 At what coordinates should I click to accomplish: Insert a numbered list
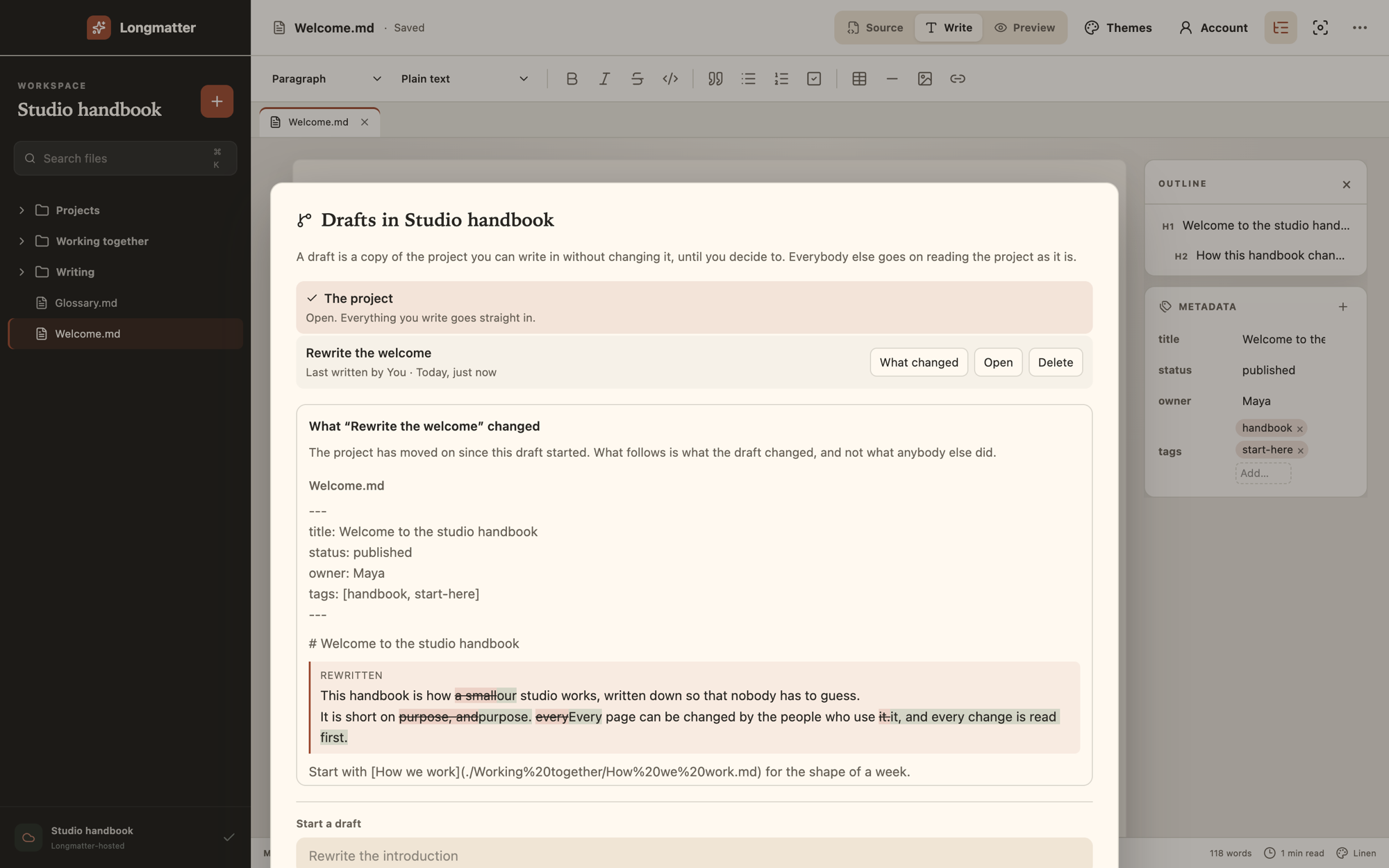pyautogui.click(x=781, y=78)
